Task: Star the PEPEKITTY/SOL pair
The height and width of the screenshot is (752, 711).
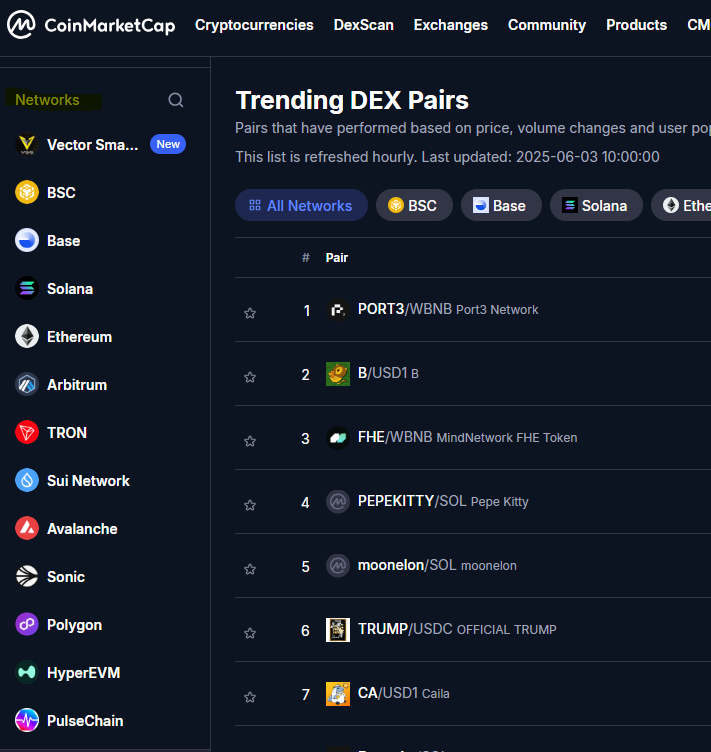Action: (250, 505)
